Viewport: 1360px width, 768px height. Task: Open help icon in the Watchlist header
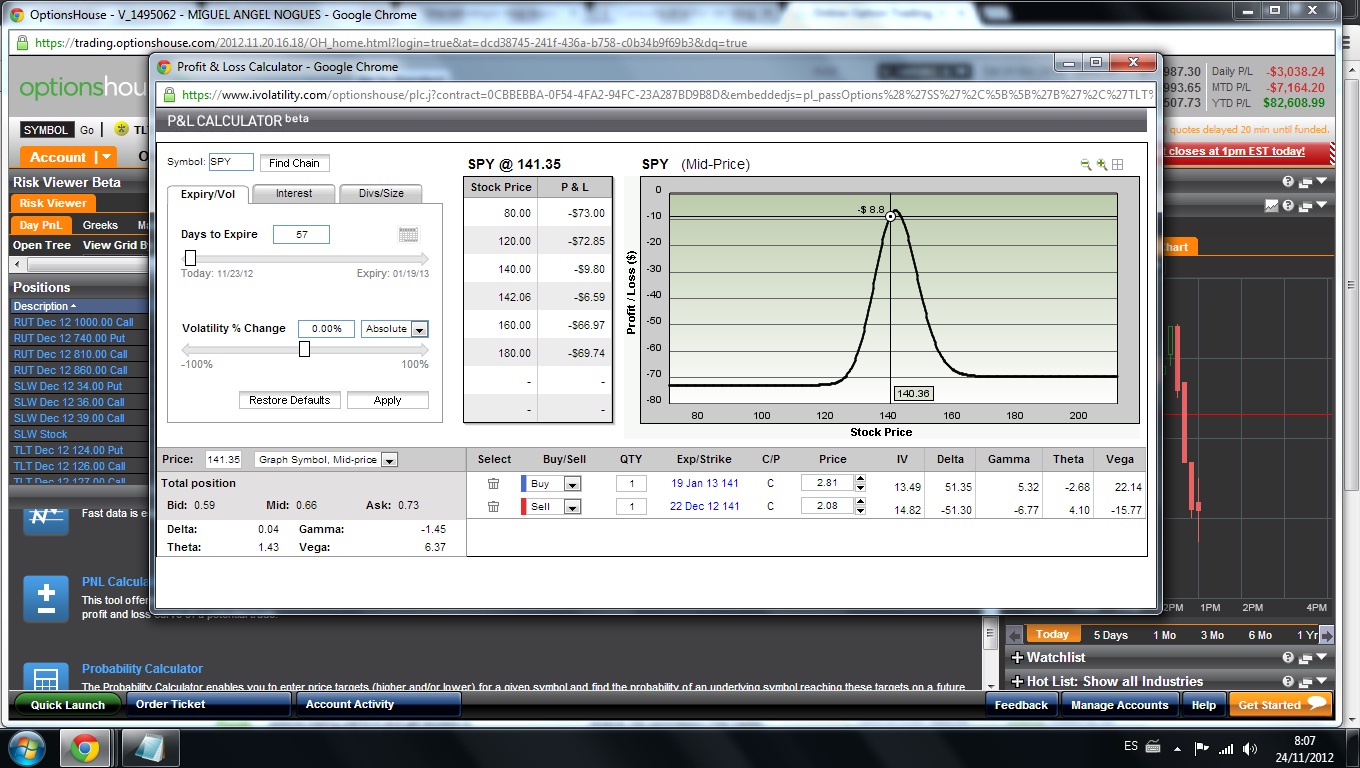1288,658
